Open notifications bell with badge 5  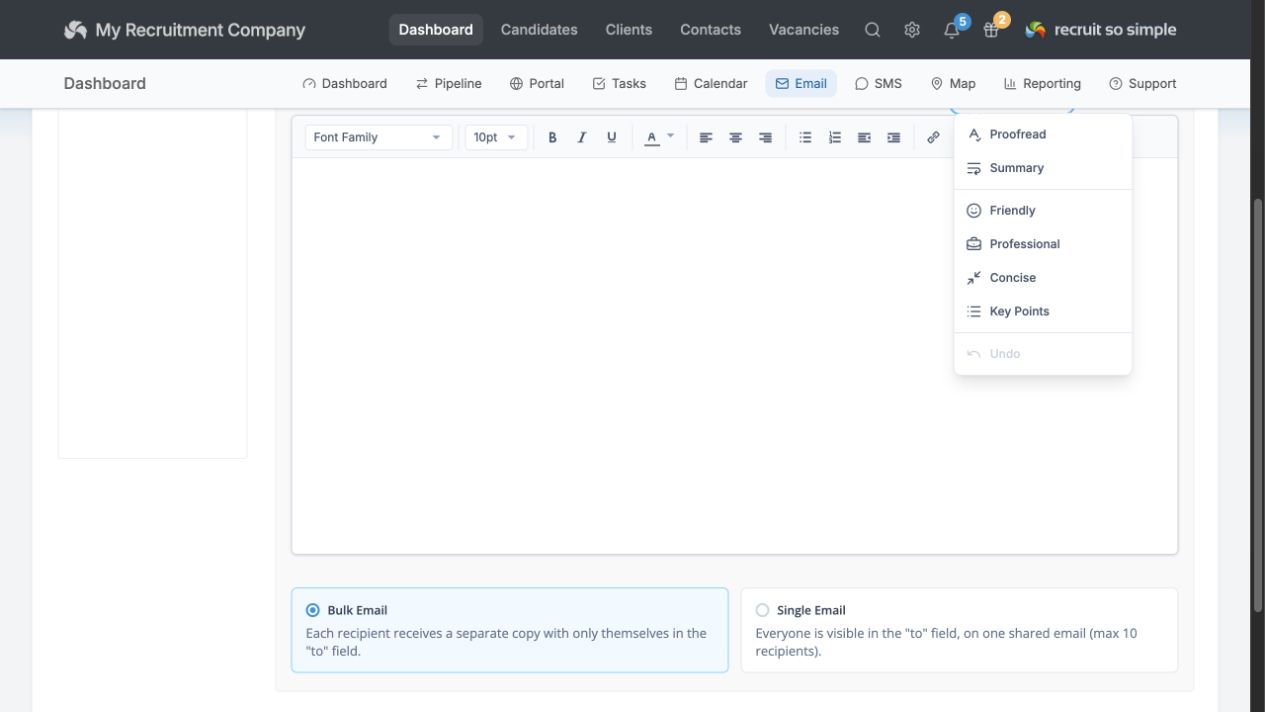tap(952, 30)
